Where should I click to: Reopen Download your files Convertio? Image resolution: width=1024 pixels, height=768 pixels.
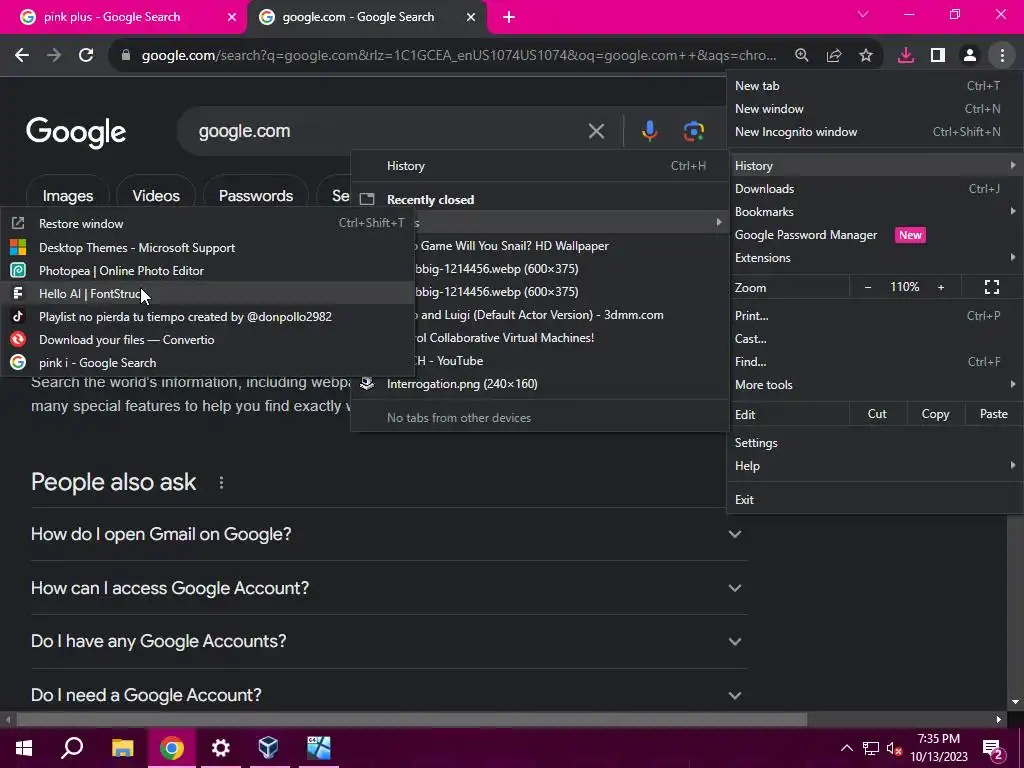pos(207,340)
